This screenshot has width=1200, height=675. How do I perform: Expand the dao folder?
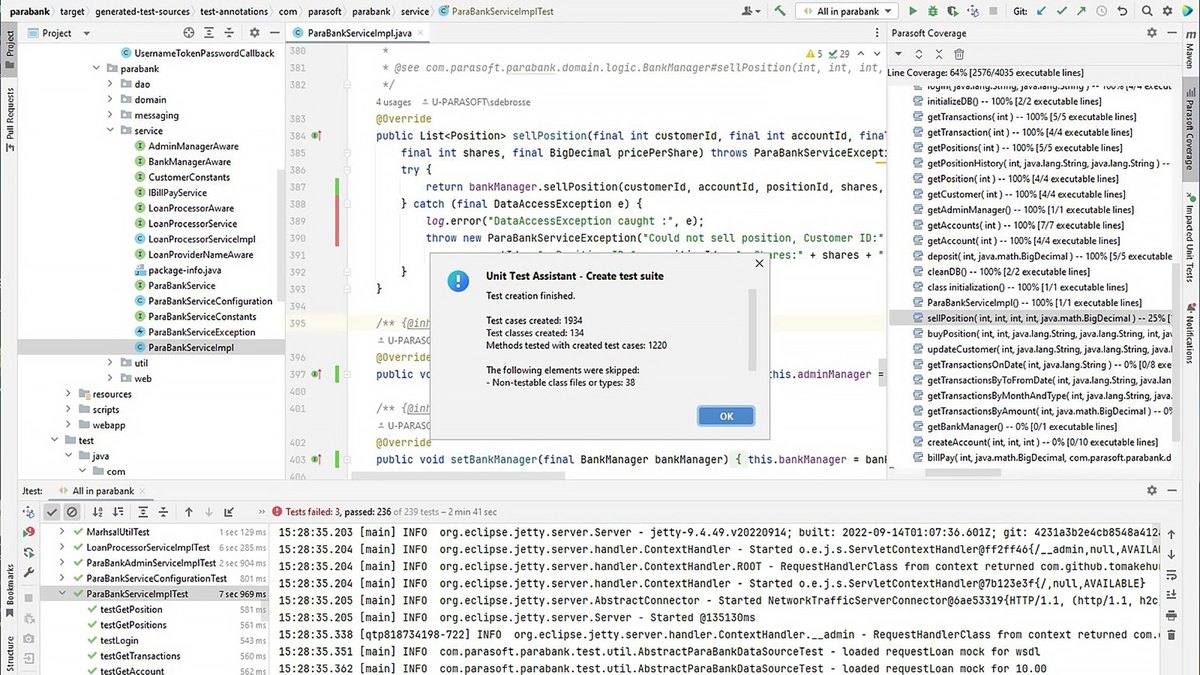(x=111, y=85)
